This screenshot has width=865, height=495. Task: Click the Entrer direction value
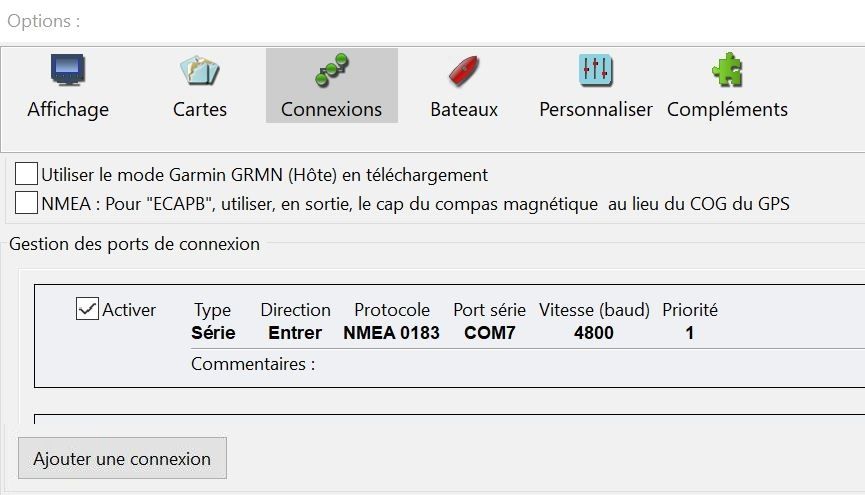coord(295,333)
